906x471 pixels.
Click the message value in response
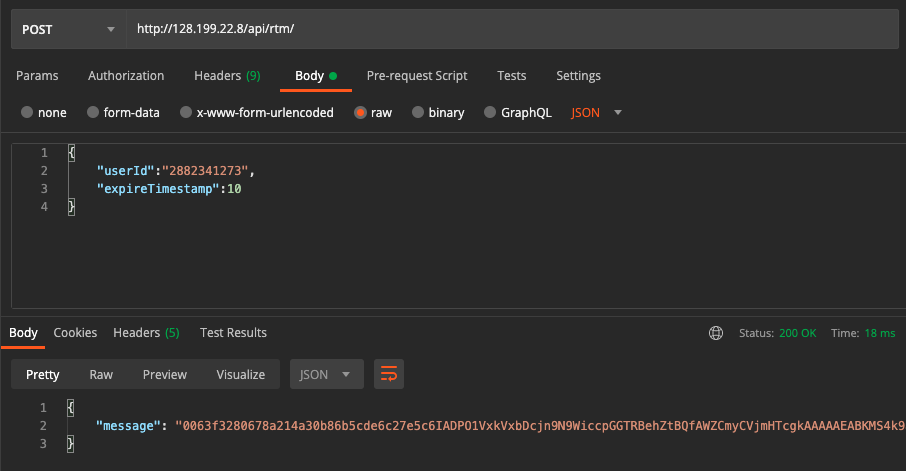point(540,426)
